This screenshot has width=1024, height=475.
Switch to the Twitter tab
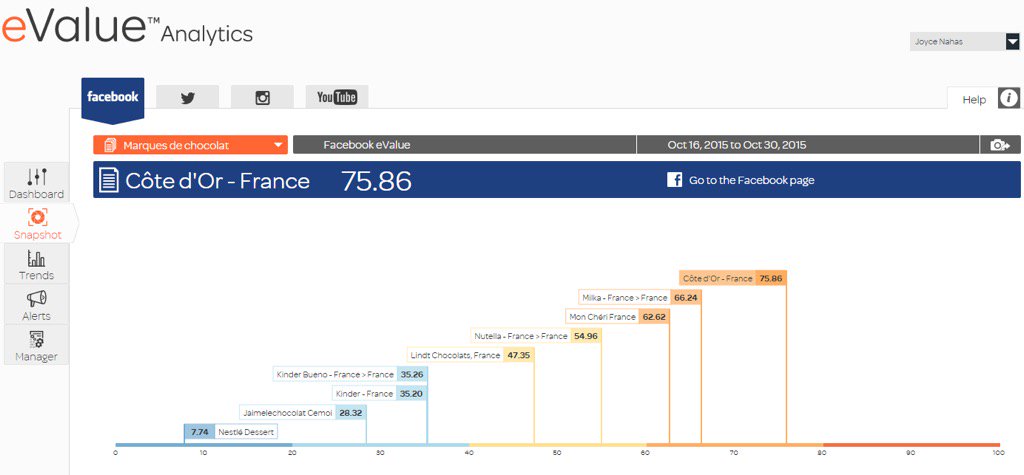tap(187, 97)
